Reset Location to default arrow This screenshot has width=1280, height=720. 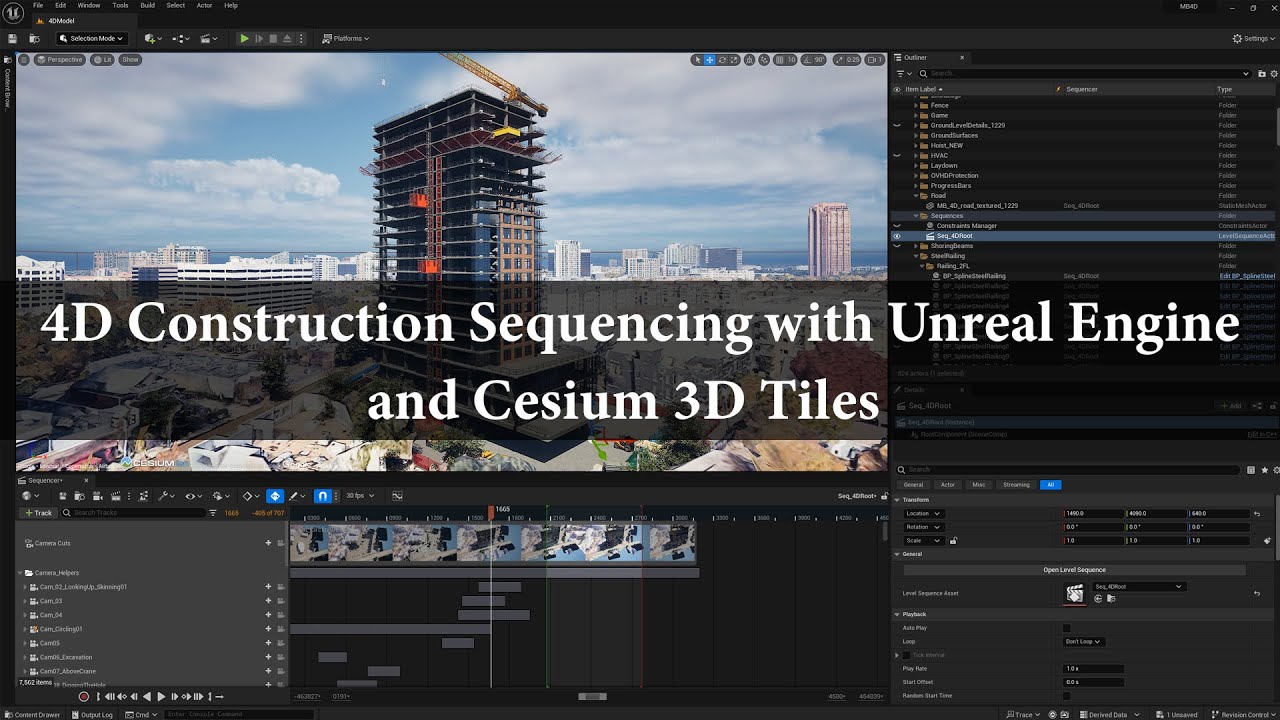[1257, 514]
